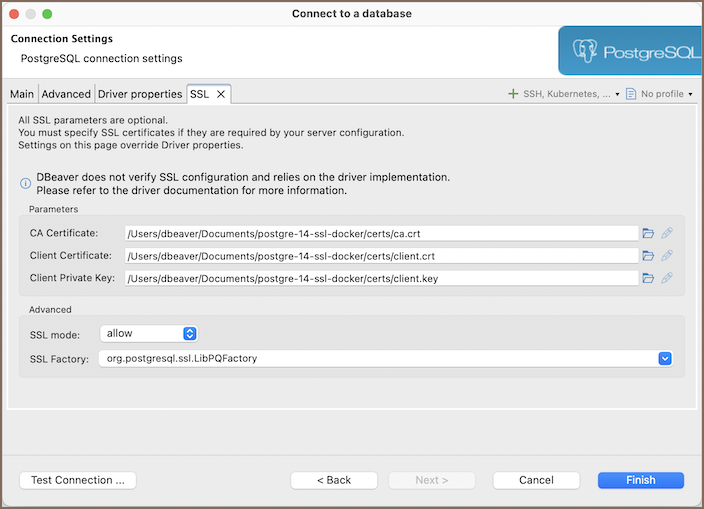Open the Driver properties tab
The width and height of the screenshot is (704, 509).
pos(140,94)
